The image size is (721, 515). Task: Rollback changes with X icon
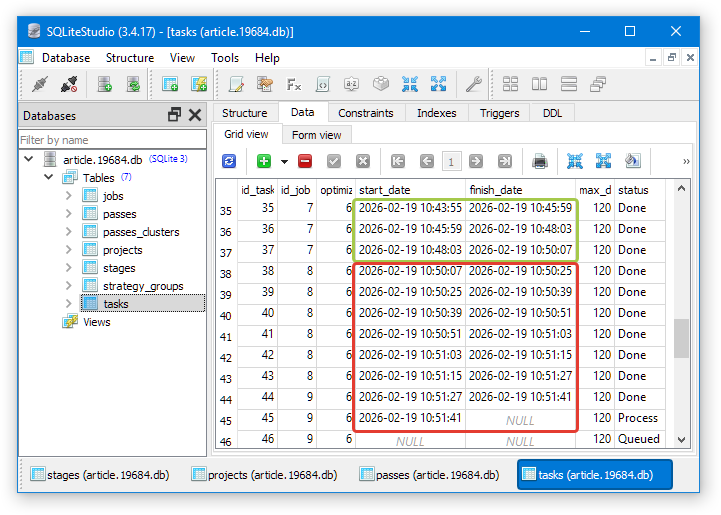[x=363, y=161]
